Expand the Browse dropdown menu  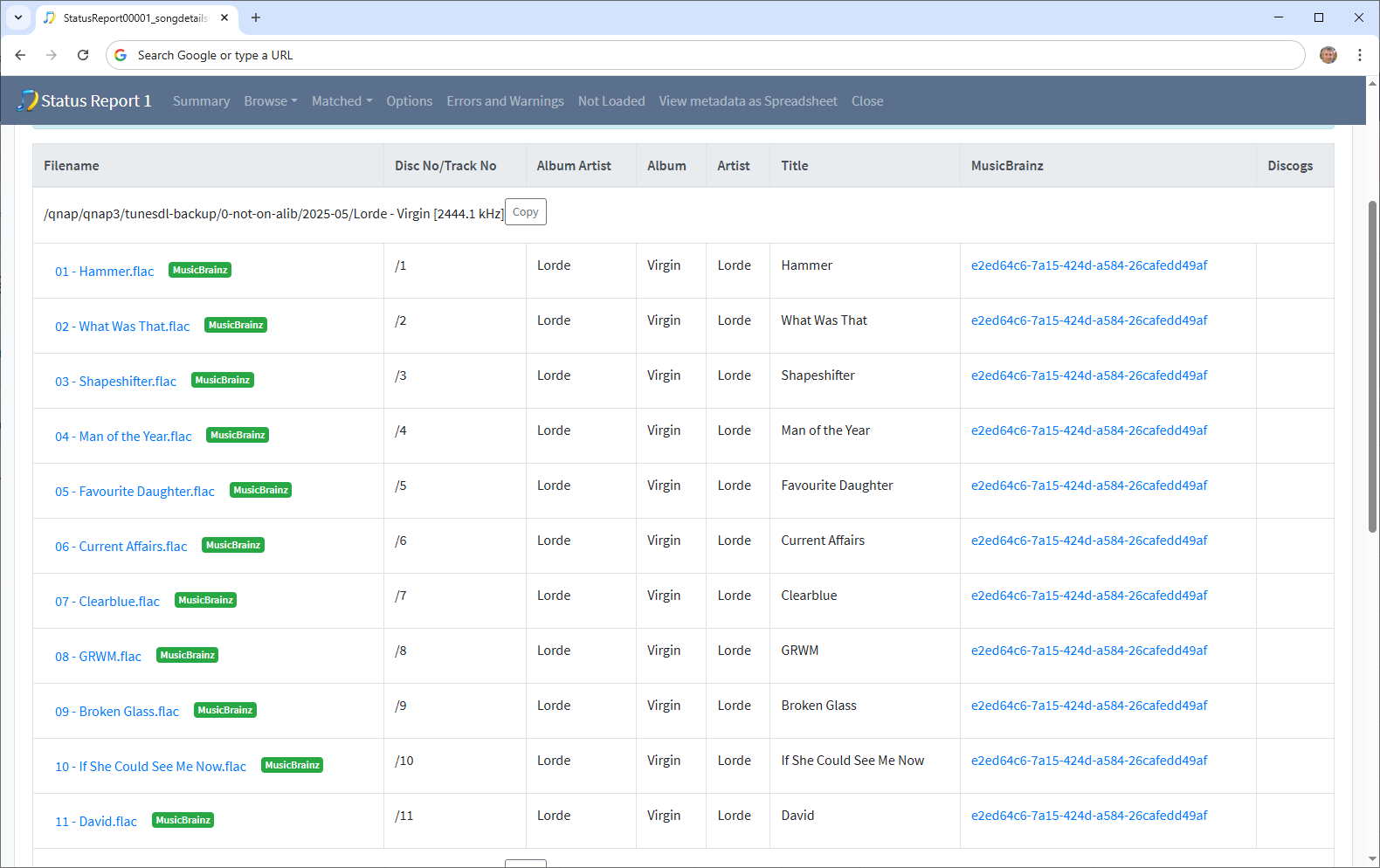[x=270, y=101]
